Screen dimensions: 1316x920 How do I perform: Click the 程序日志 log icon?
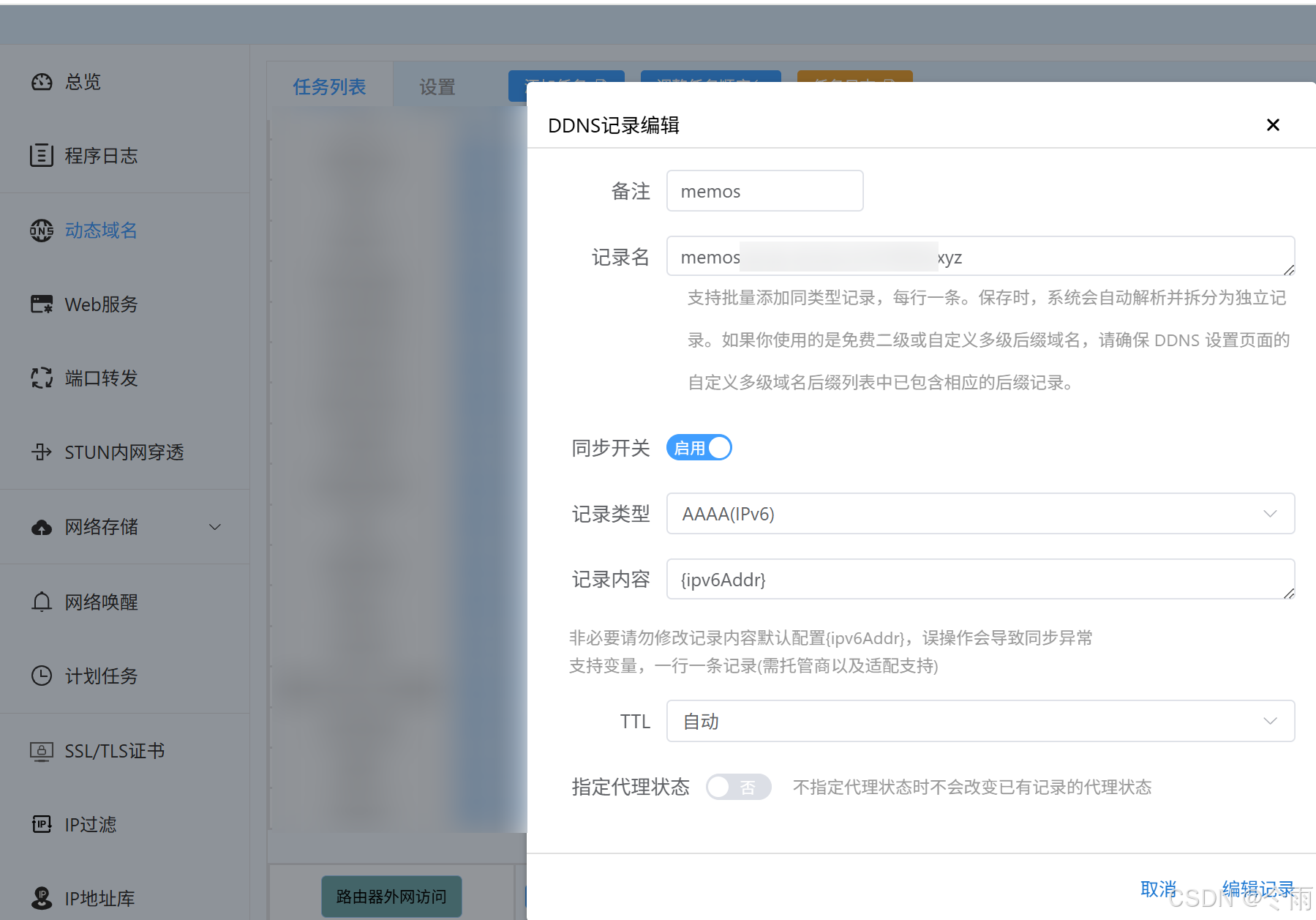[x=42, y=156]
